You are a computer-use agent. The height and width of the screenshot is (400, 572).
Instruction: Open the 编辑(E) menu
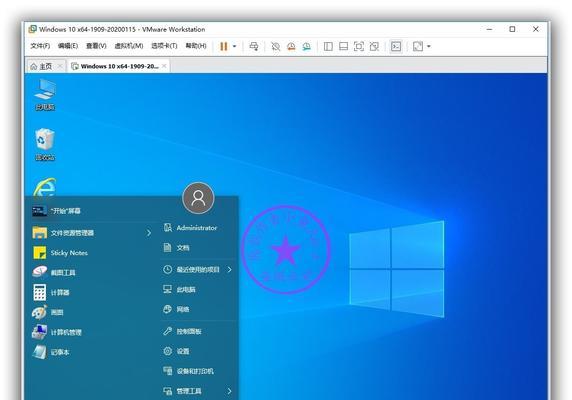(x=68, y=46)
